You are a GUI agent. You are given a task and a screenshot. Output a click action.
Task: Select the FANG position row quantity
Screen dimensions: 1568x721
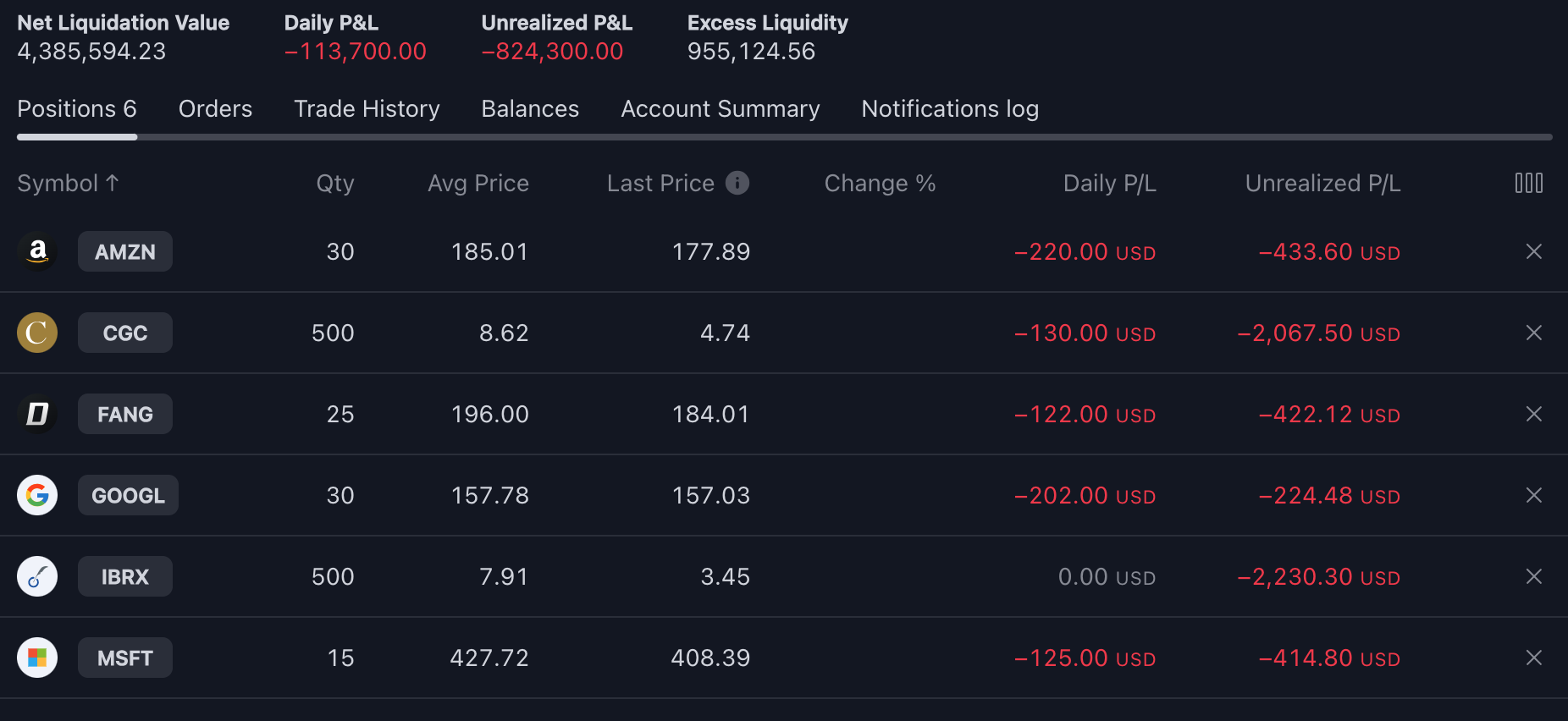point(340,414)
